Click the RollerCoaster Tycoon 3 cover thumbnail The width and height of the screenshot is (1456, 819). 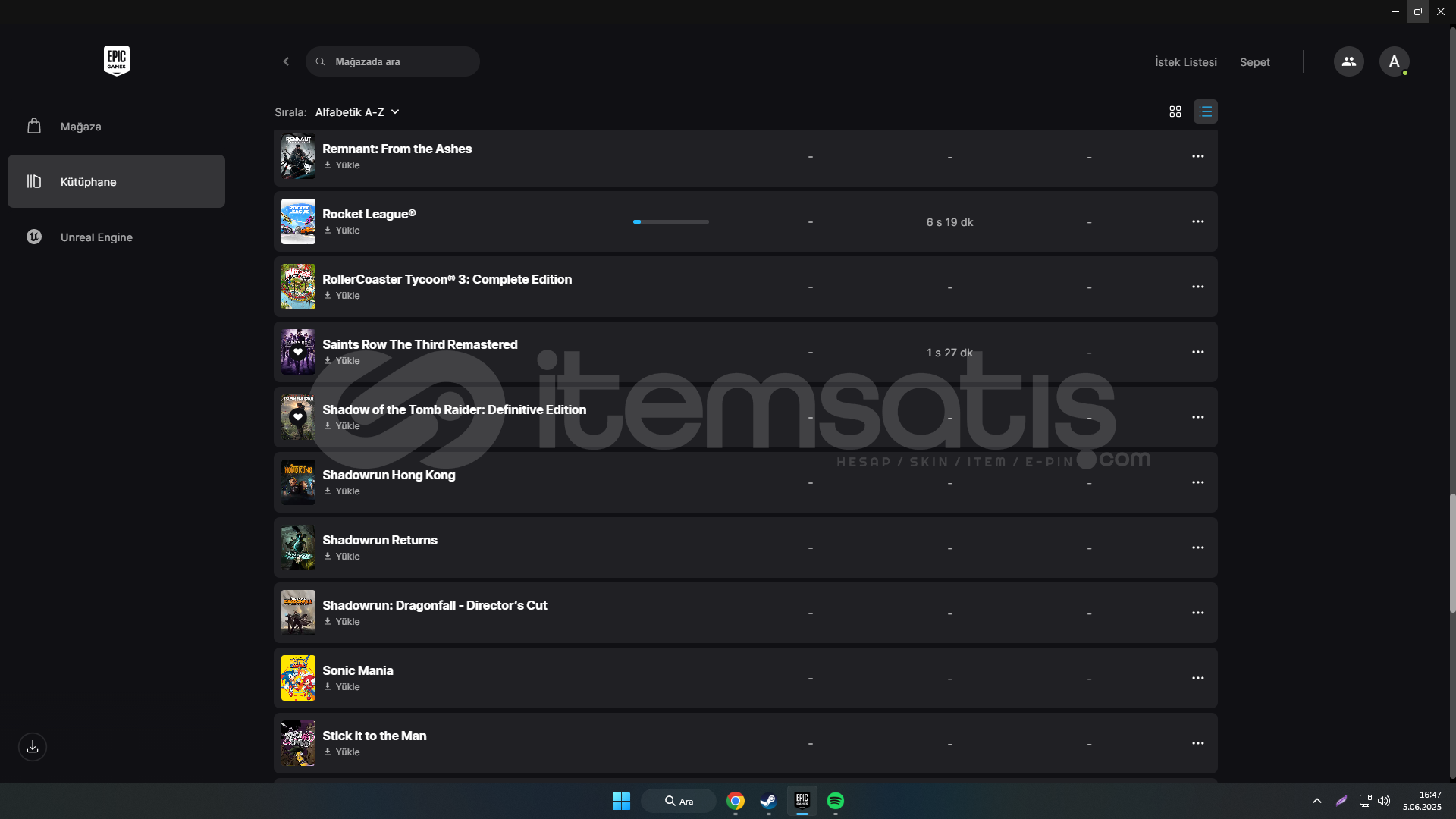pyautogui.click(x=298, y=287)
